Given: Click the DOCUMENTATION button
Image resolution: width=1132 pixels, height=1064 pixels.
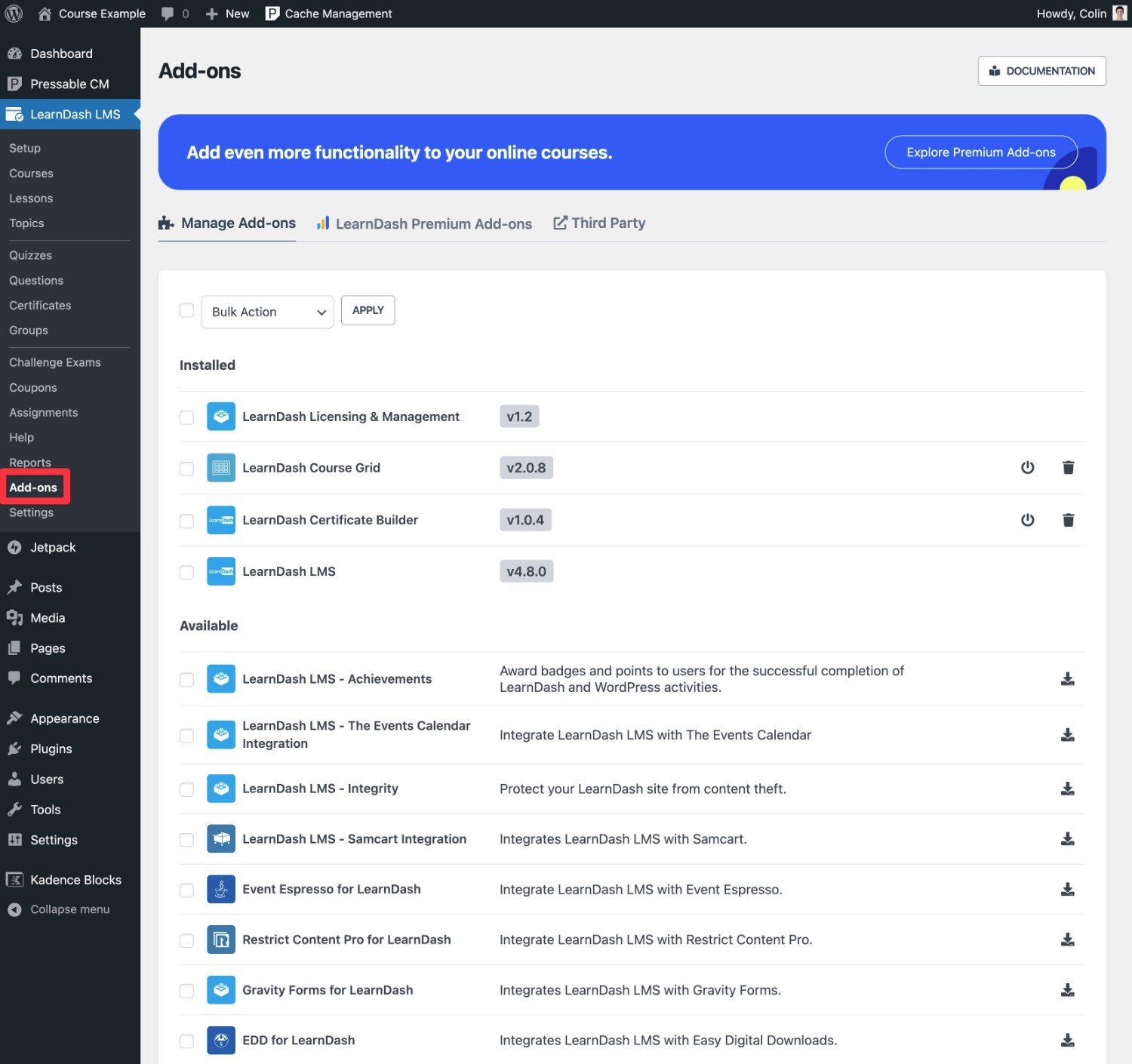Looking at the screenshot, I should click(x=1041, y=71).
